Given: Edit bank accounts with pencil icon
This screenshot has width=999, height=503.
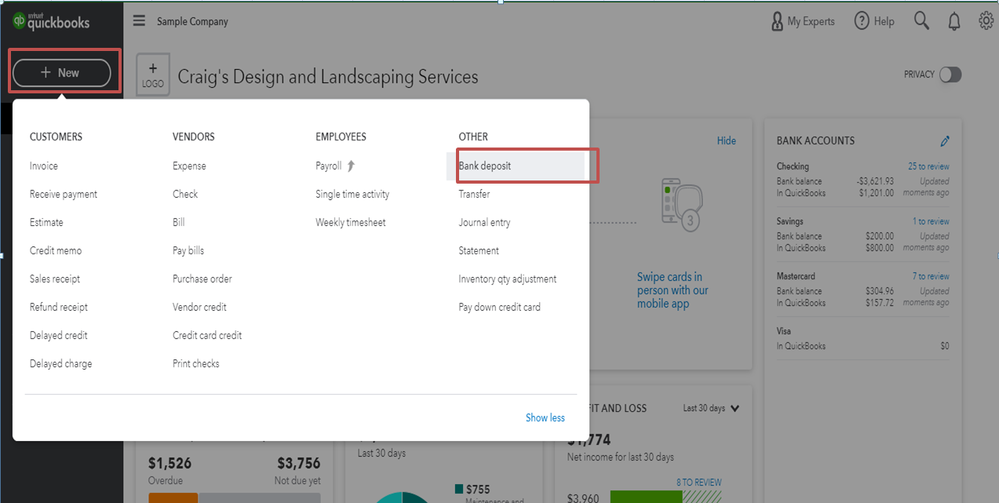Looking at the screenshot, I should pyautogui.click(x=945, y=141).
